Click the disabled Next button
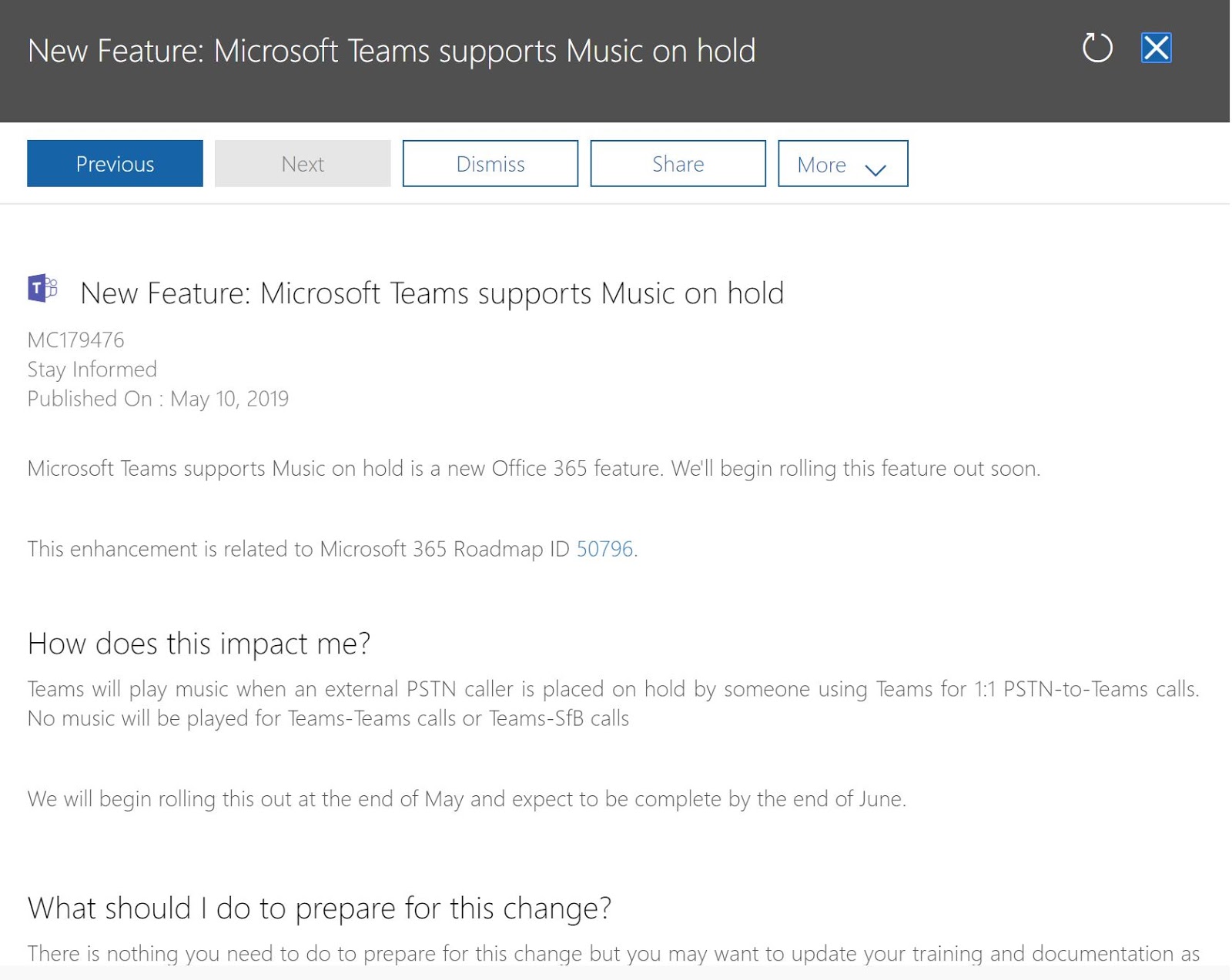Viewport: 1232px width, 980px height. [302, 163]
